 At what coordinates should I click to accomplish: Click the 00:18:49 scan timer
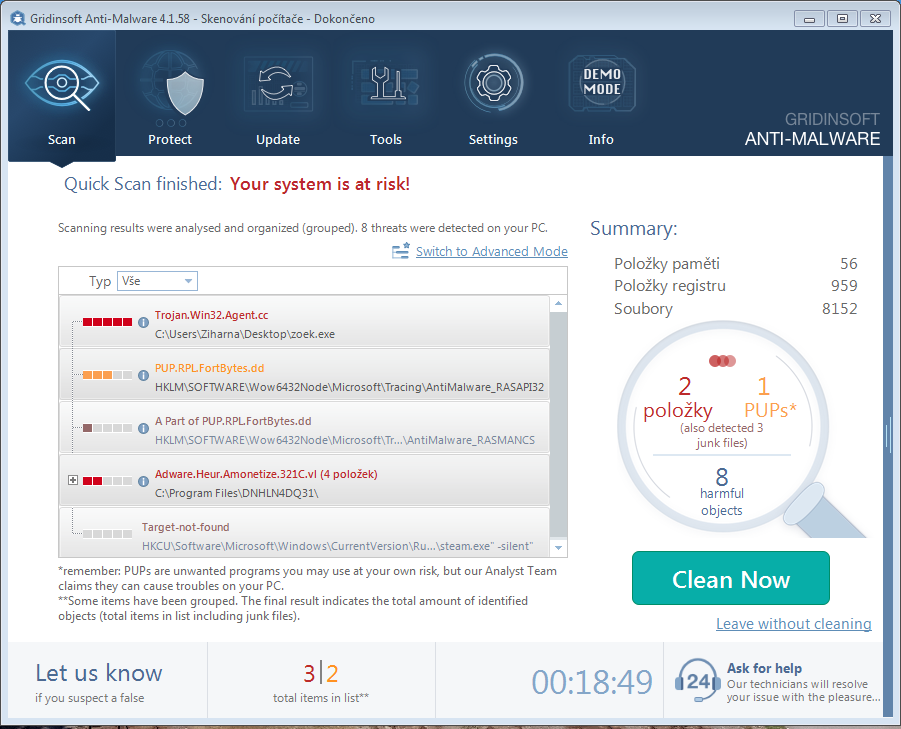[592, 682]
